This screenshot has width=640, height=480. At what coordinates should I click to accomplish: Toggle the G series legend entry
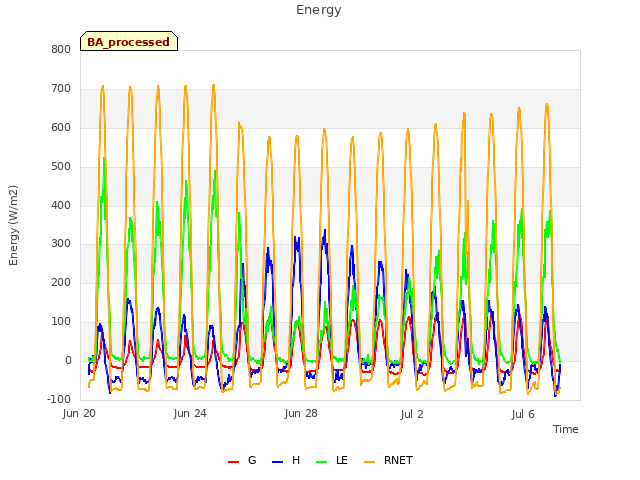(242, 460)
